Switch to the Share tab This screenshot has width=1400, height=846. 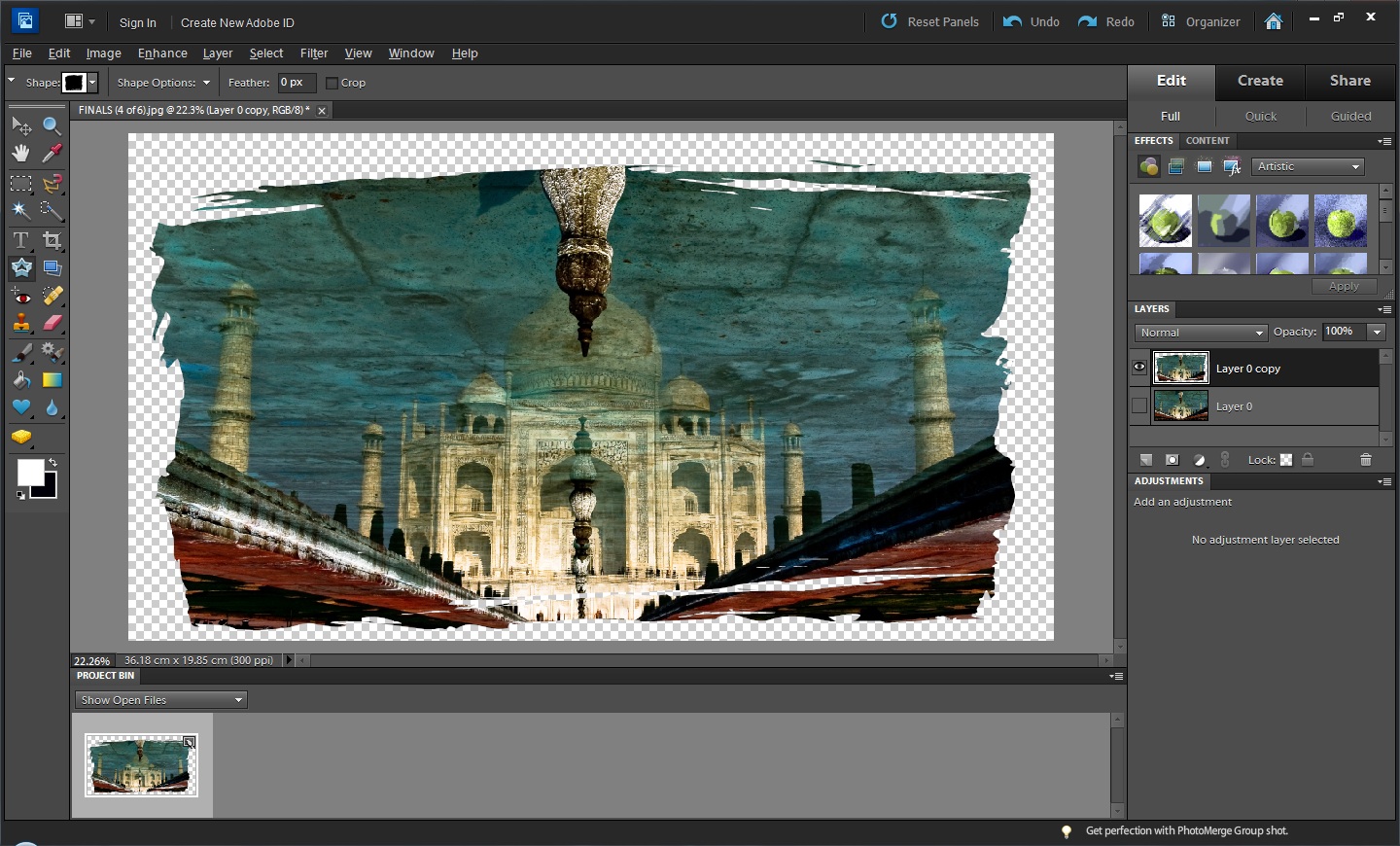point(1350,82)
